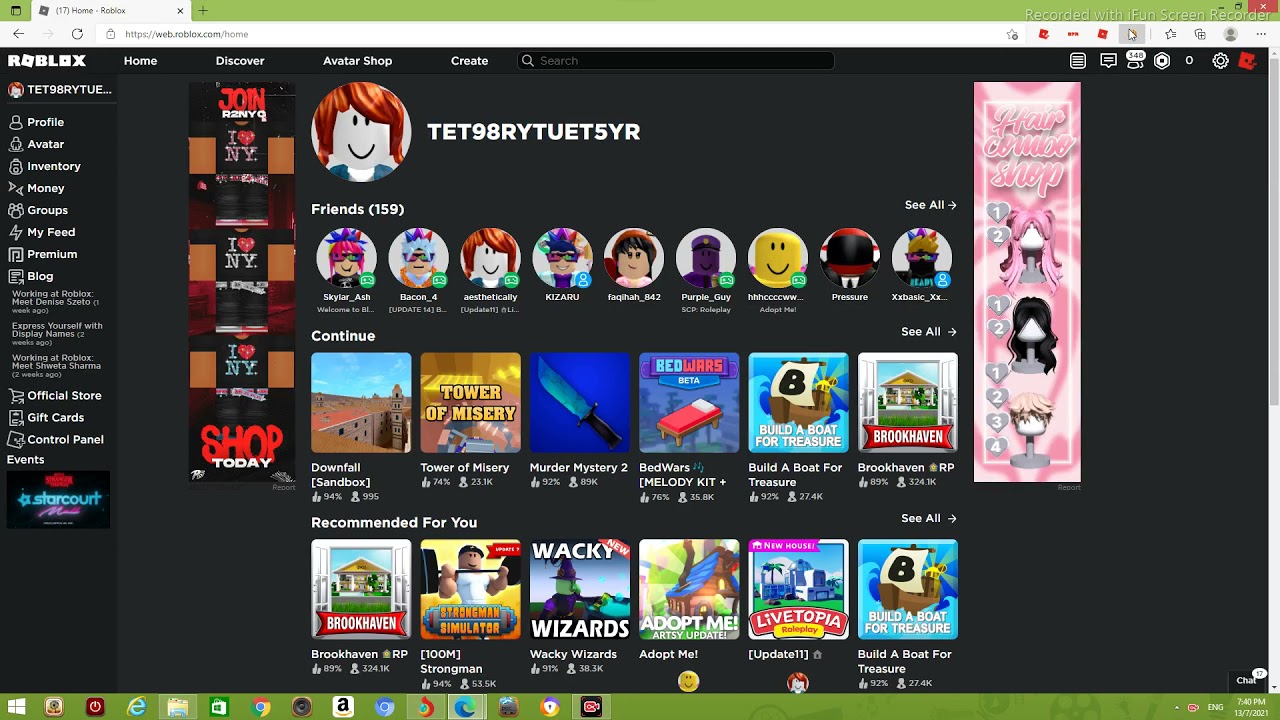Viewport: 1280px width, 720px height.
Task: Open friend Pressure avatar
Action: click(850, 258)
